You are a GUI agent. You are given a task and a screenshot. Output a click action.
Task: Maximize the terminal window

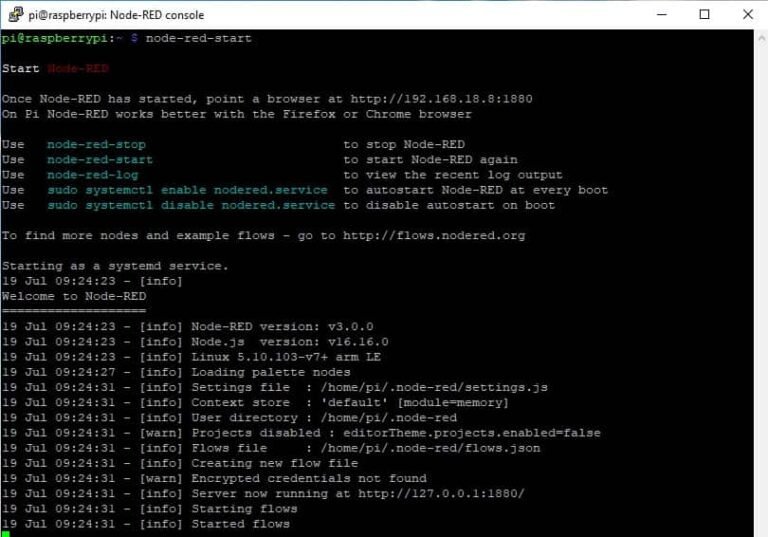[704, 15]
